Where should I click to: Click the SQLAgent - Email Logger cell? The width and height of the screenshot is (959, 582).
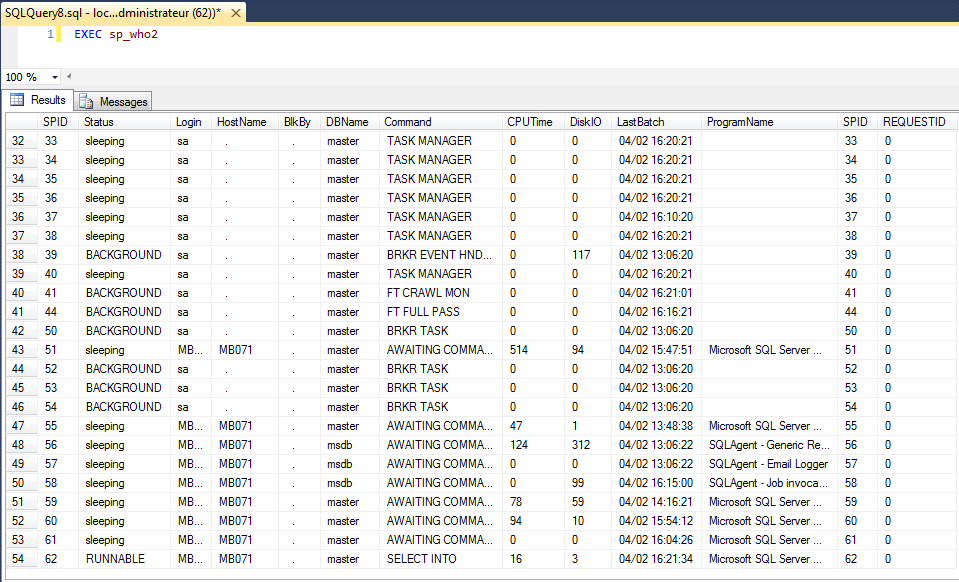[x=769, y=464]
